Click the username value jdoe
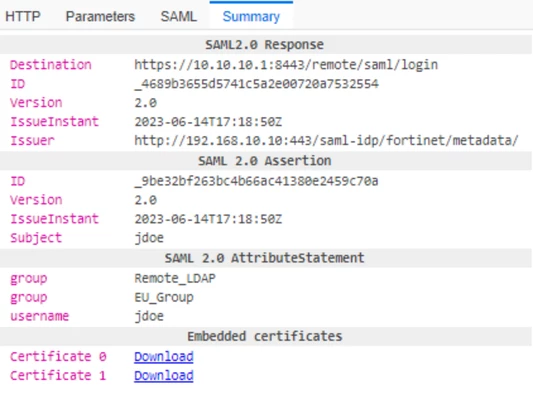The image size is (533, 397). pyautogui.click(x=149, y=316)
